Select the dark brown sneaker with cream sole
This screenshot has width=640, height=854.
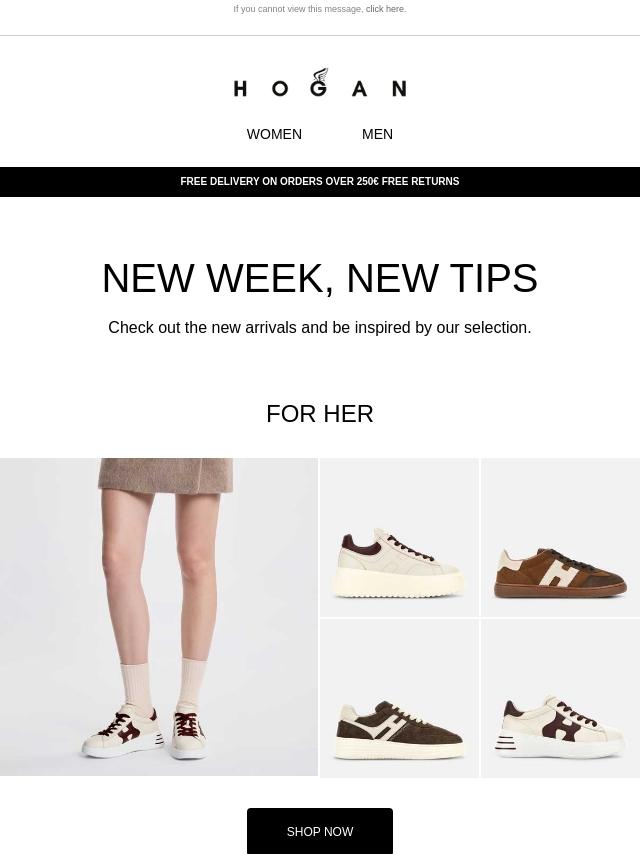399,698
